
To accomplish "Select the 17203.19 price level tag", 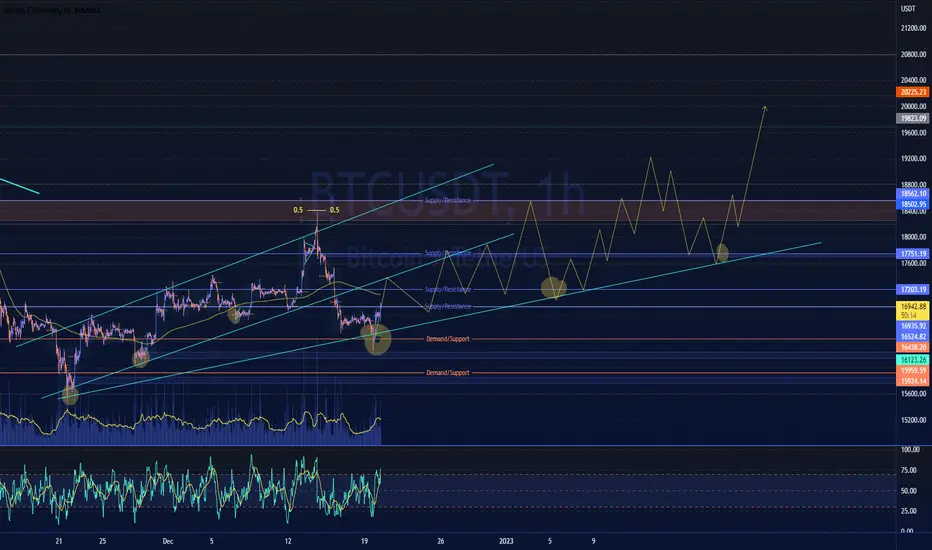I will click(912, 290).
